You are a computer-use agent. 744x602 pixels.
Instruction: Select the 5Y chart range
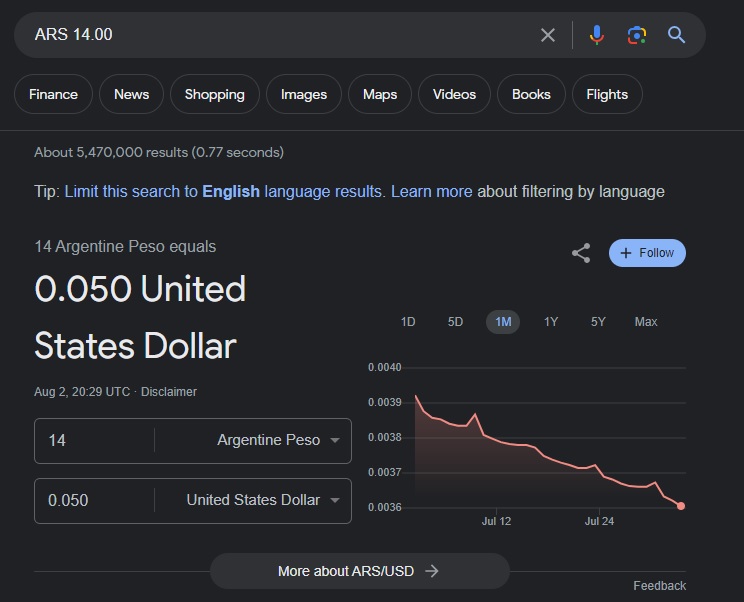point(598,322)
